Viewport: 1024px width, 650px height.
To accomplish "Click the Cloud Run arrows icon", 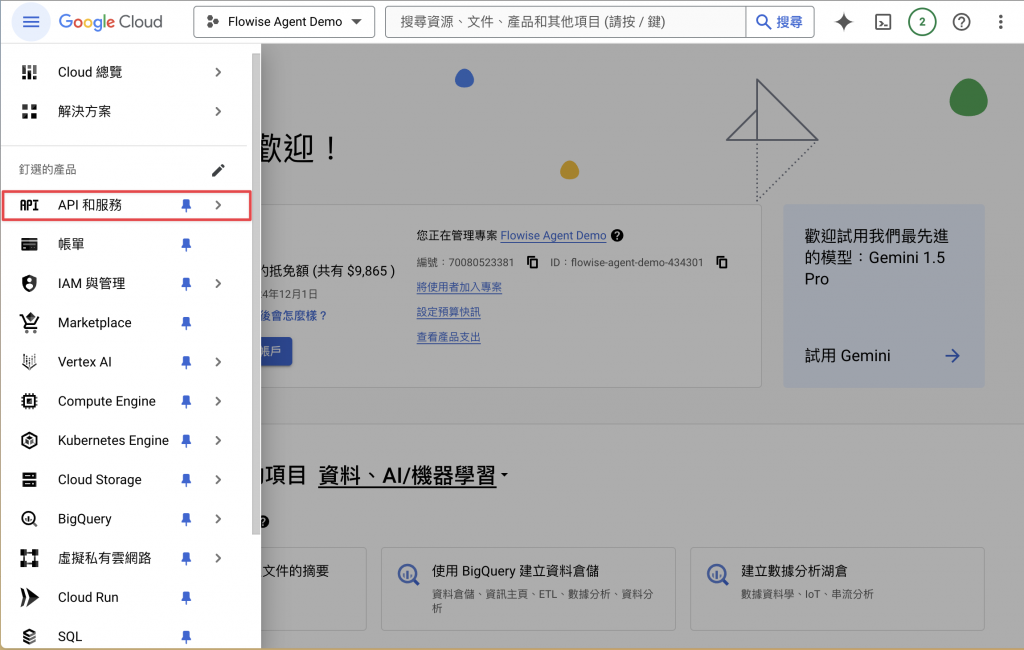I will click(29, 597).
